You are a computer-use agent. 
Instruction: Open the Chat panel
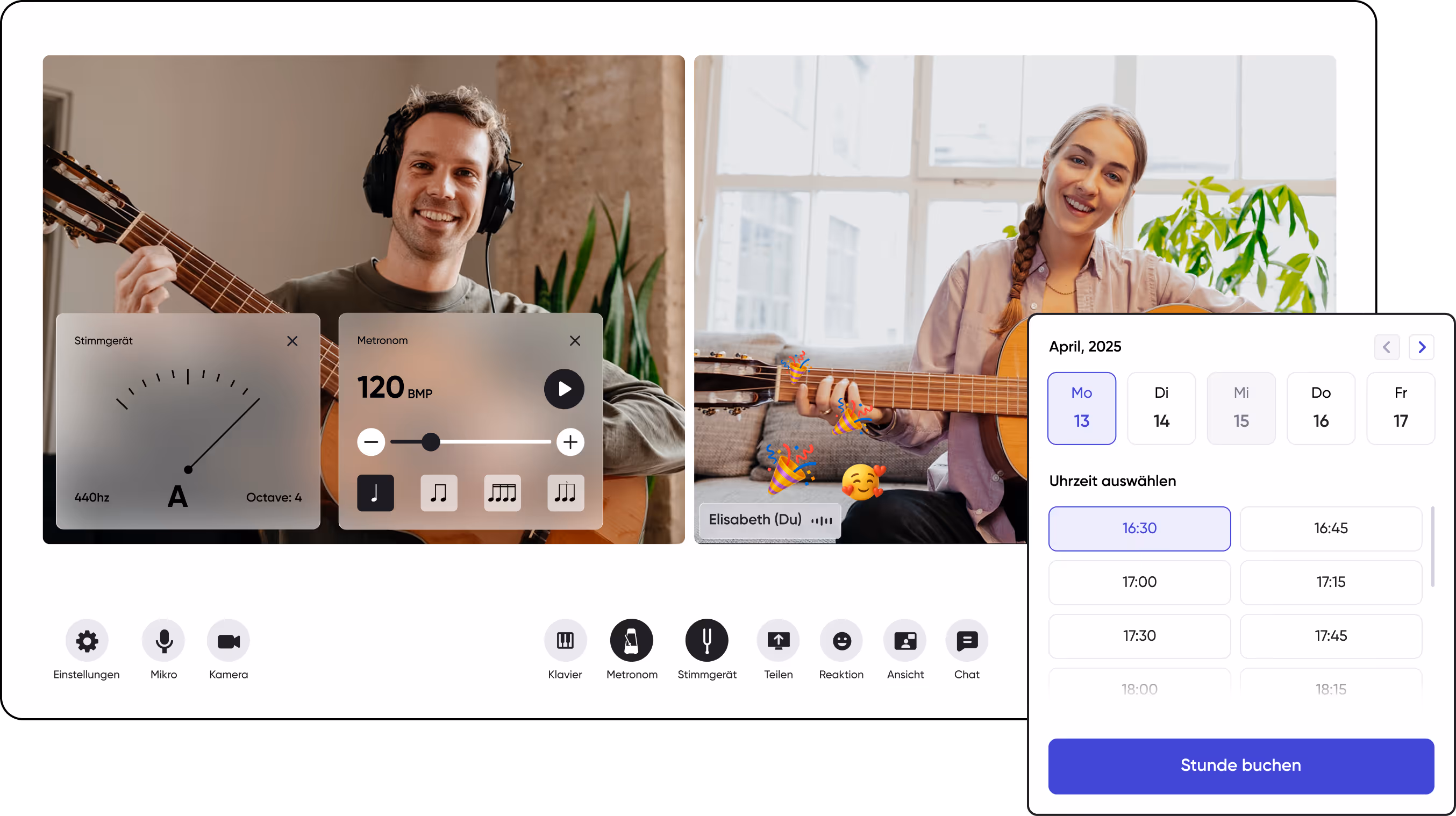pyautogui.click(x=967, y=640)
